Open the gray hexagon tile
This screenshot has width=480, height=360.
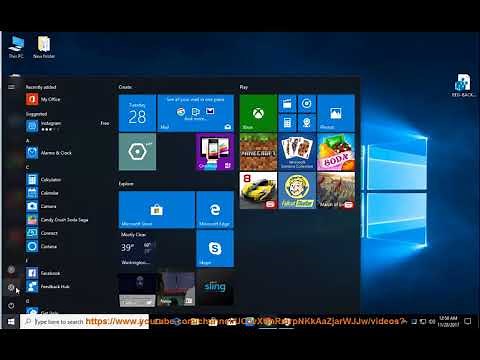(x=137, y=152)
